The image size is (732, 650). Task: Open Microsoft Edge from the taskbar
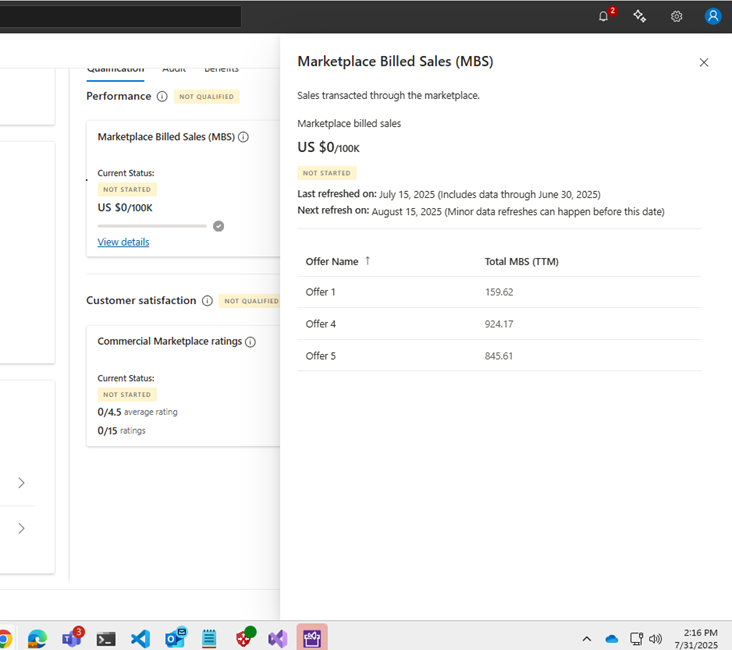click(x=37, y=639)
